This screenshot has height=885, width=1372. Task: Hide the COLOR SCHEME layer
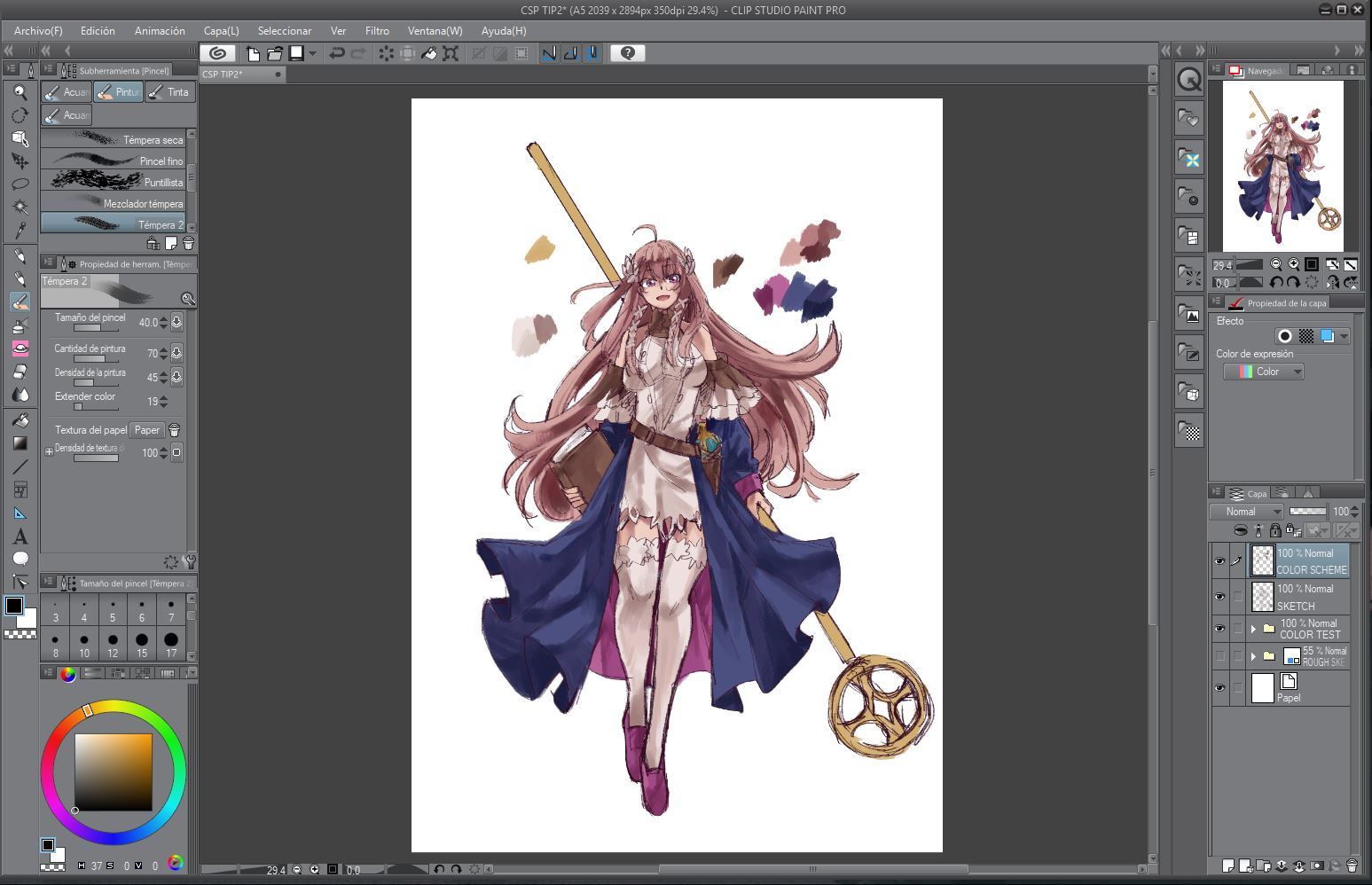1220,560
